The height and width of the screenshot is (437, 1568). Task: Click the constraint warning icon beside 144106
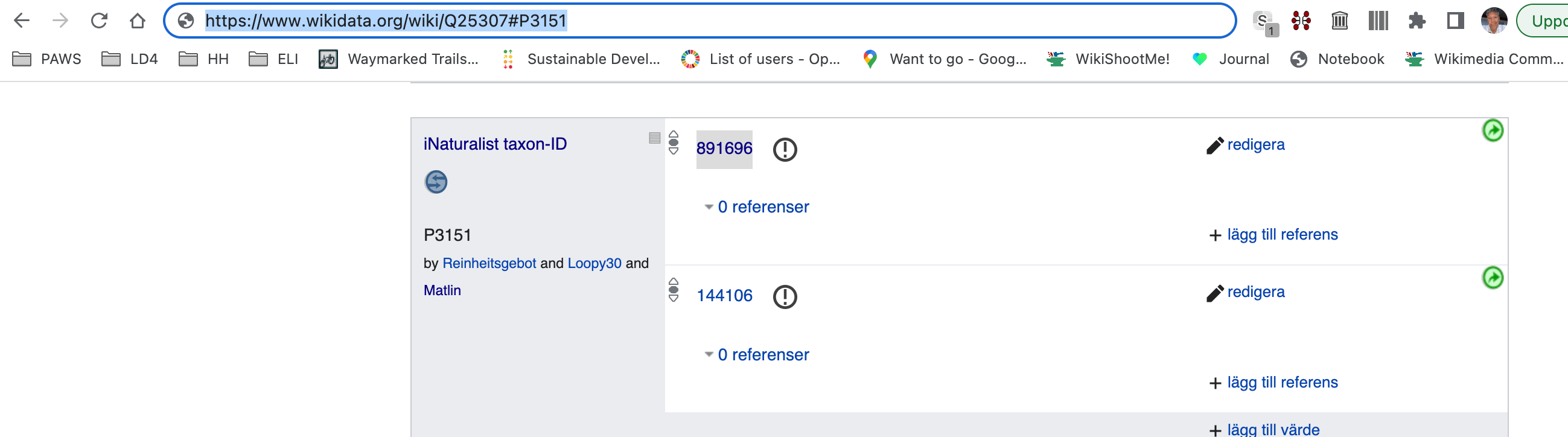(785, 297)
